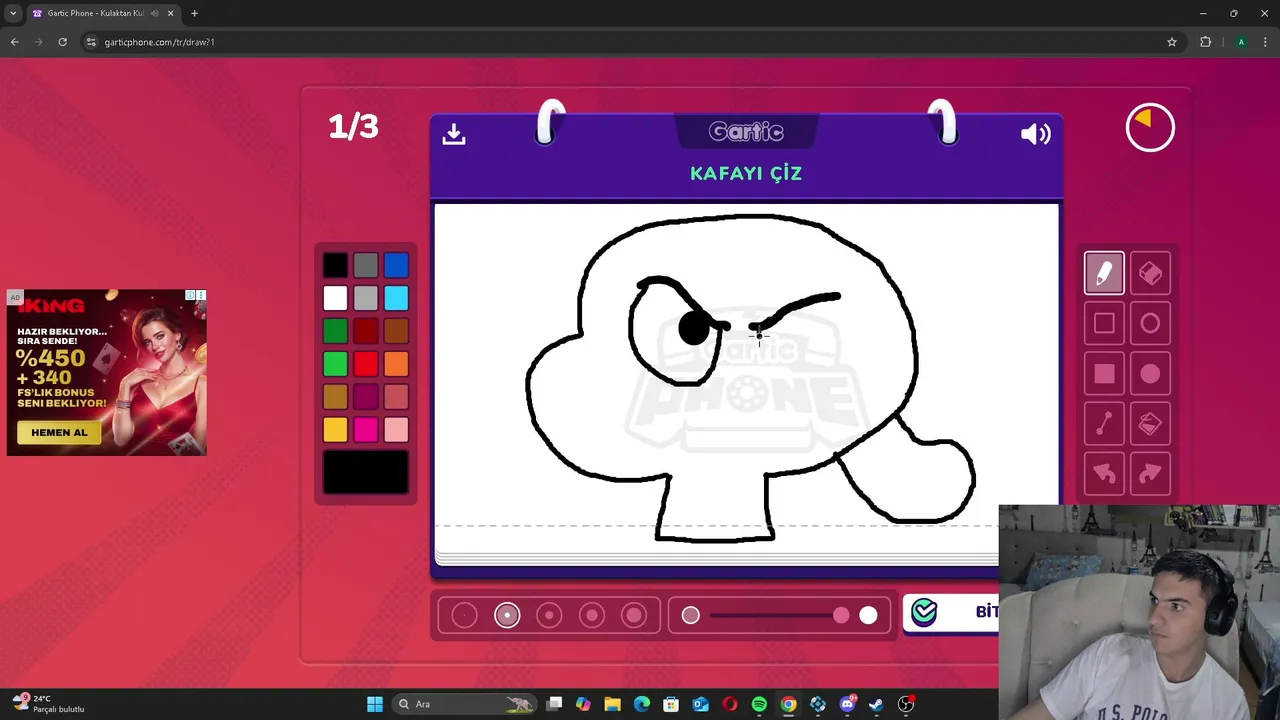The height and width of the screenshot is (720, 1280).
Task: Select the third brush size
Action: tap(549, 615)
